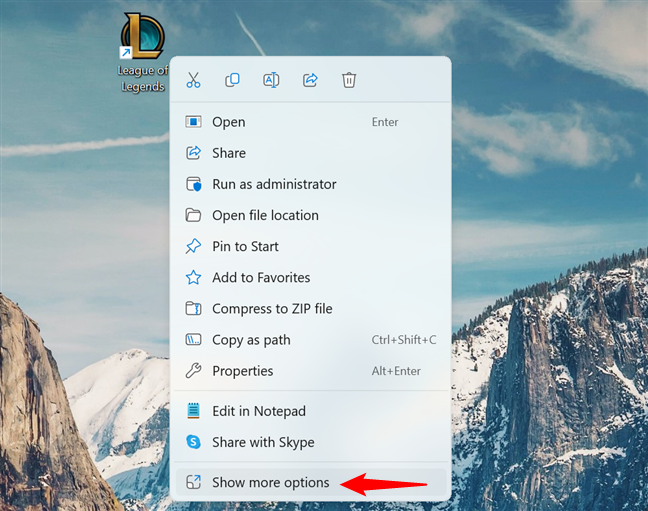Choose Run as administrator

310,184
